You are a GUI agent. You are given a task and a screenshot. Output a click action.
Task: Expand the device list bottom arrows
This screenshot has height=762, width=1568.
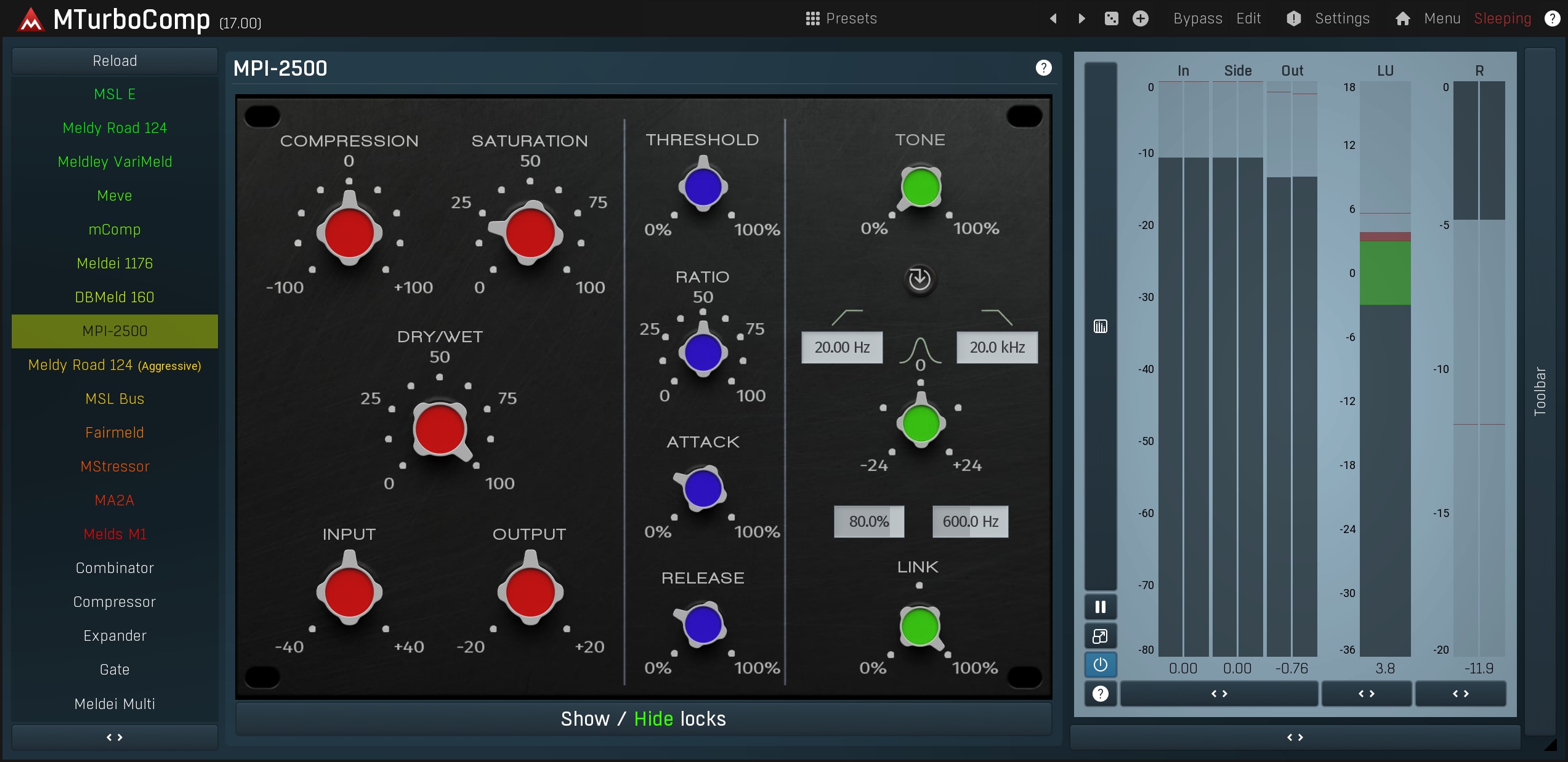tap(115, 737)
